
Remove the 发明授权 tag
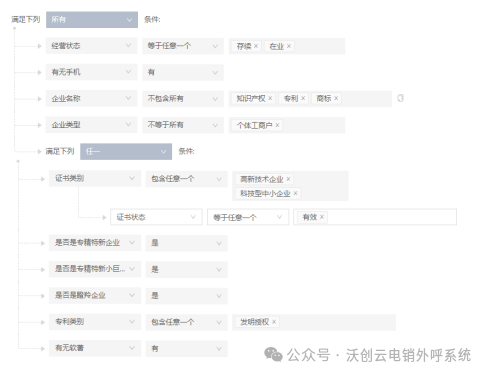(274, 322)
